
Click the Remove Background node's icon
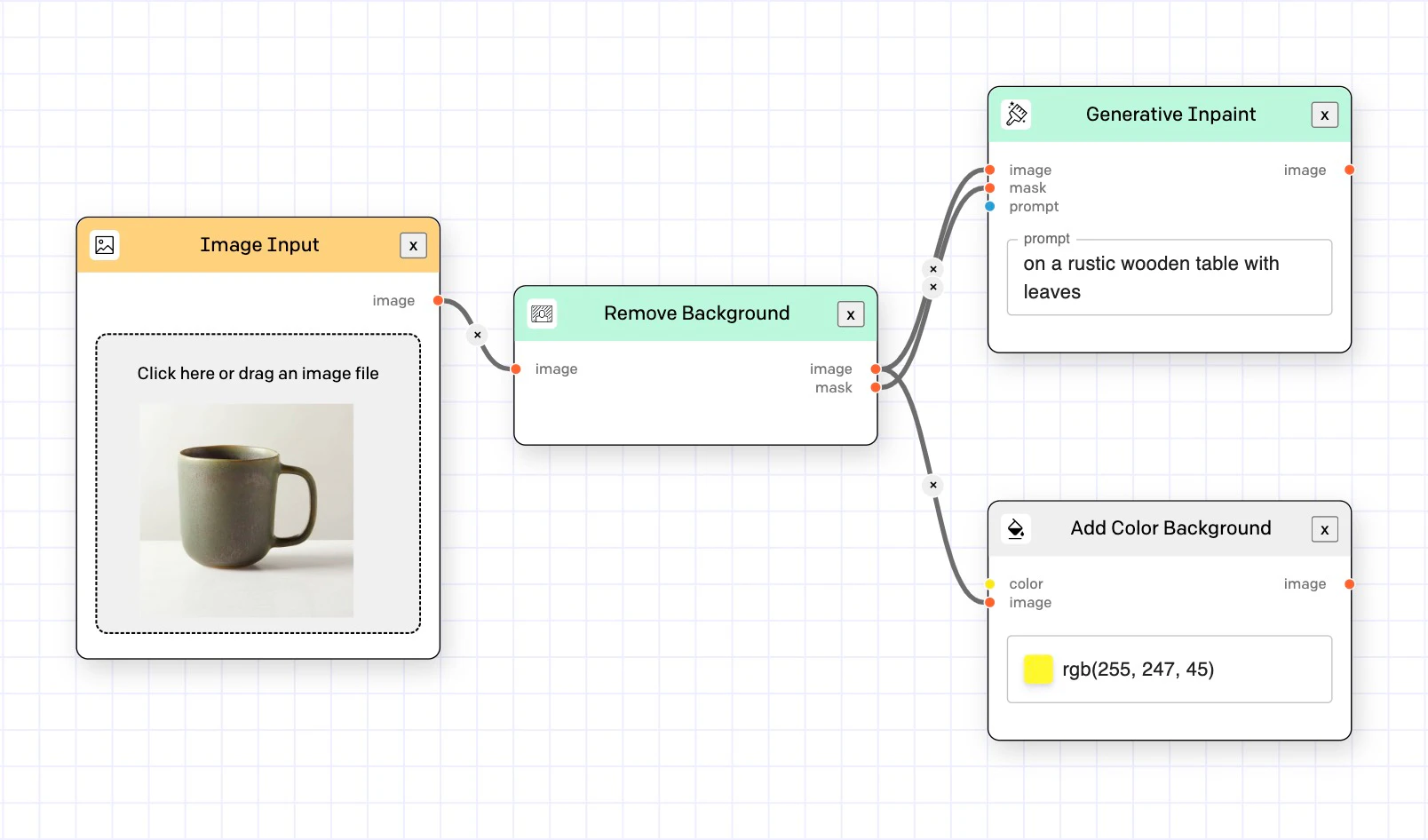tap(541, 313)
